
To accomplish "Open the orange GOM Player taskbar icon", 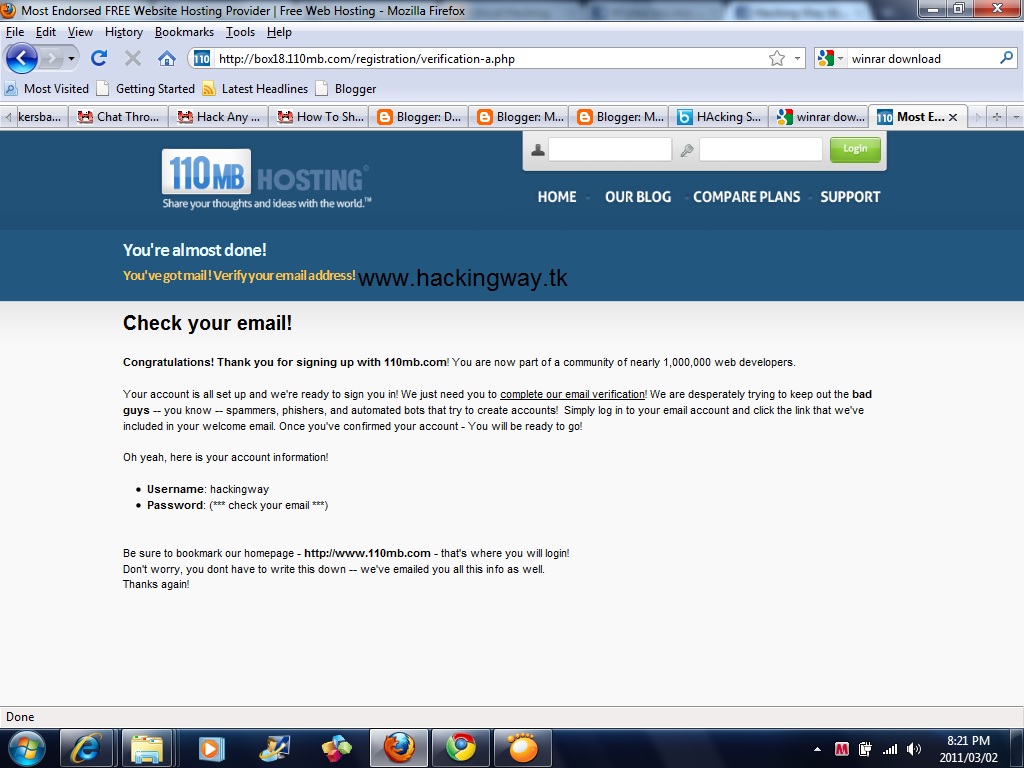I will point(522,748).
